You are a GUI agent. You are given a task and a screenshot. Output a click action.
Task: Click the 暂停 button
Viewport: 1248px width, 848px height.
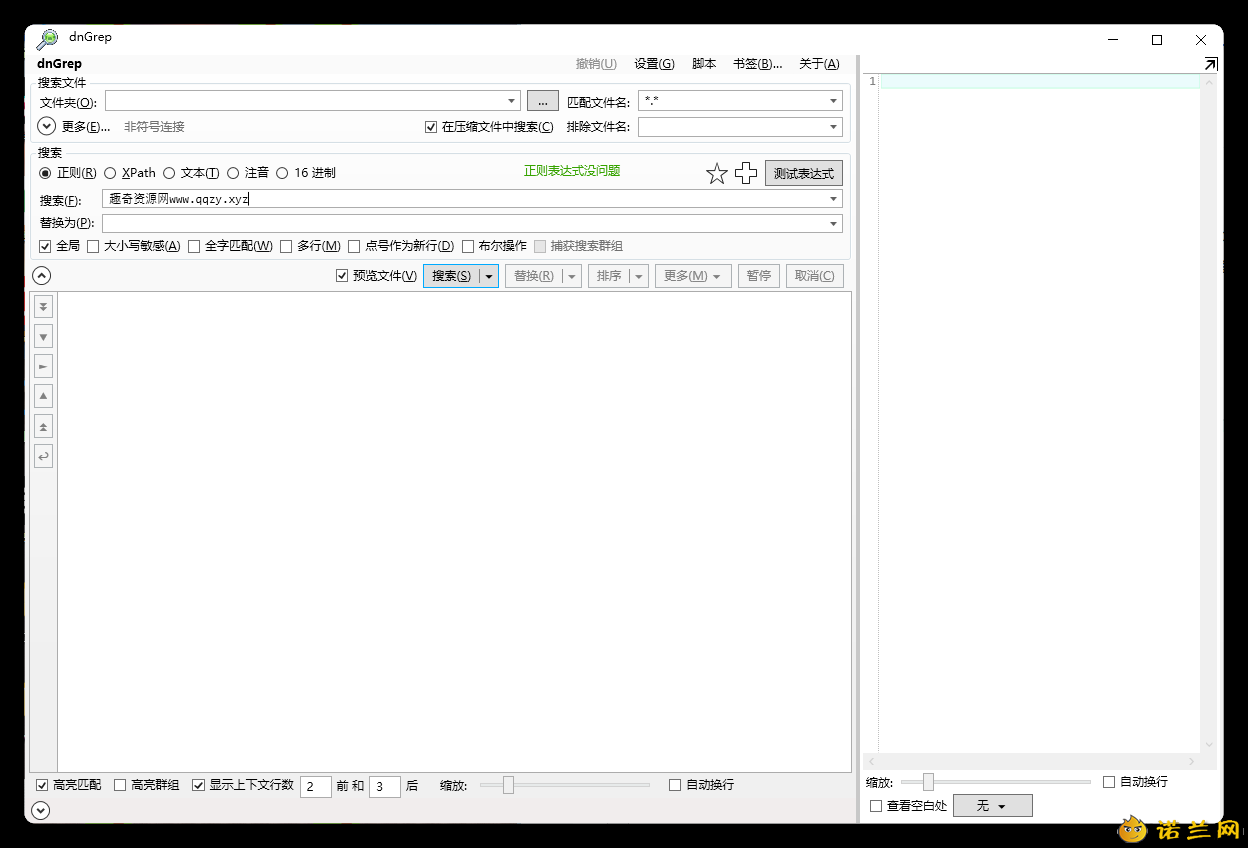click(x=759, y=276)
